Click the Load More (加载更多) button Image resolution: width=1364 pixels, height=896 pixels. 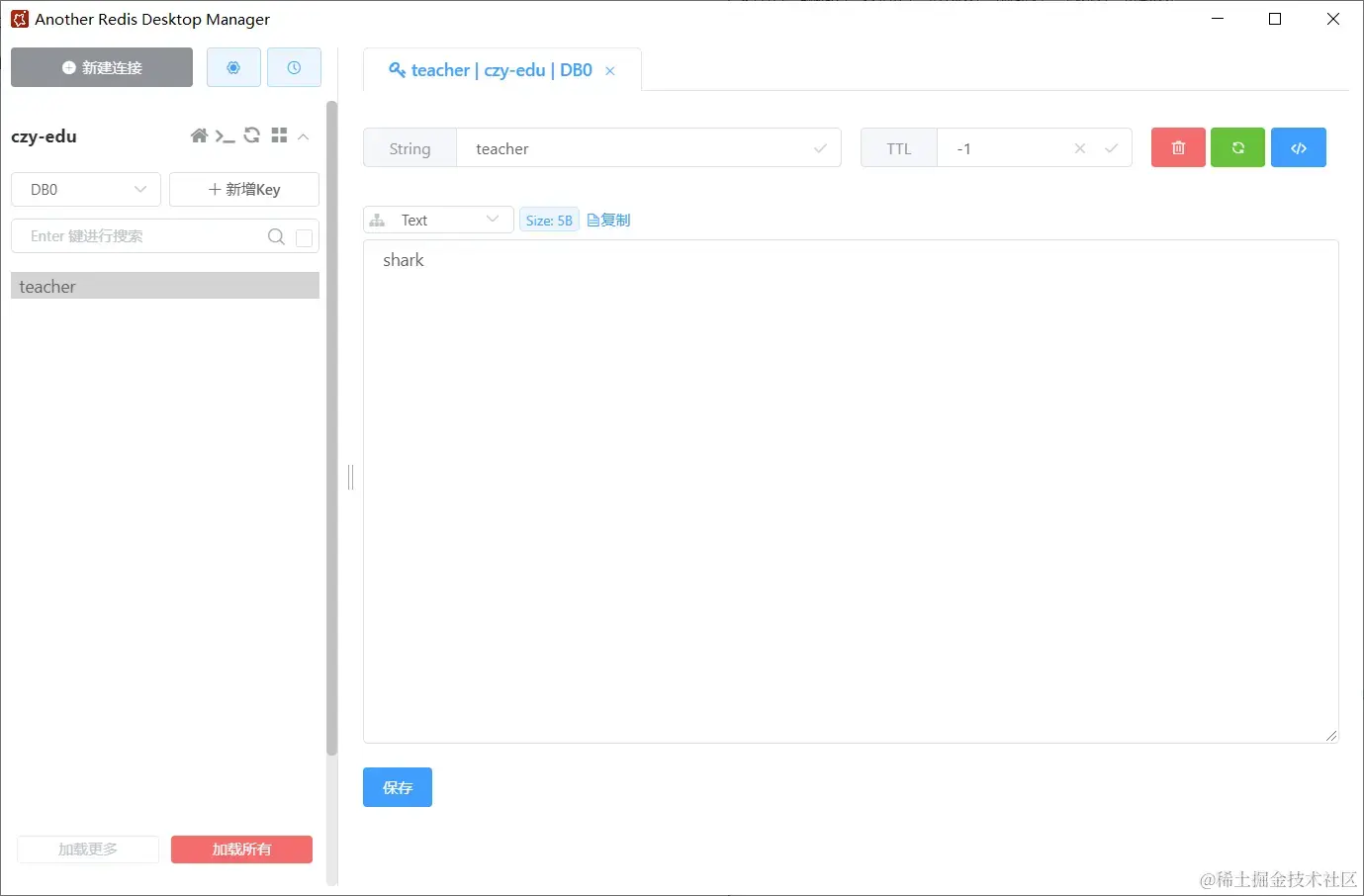point(88,849)
